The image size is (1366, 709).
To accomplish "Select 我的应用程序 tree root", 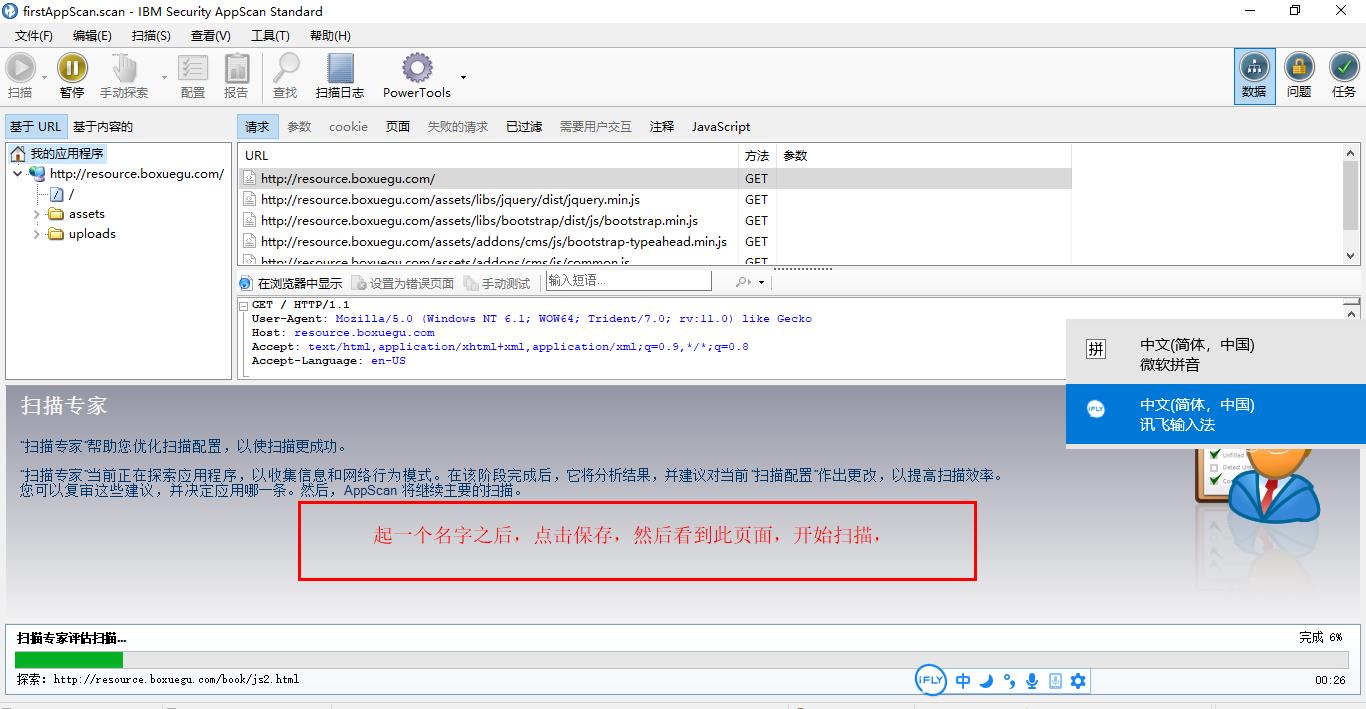I will [66, 154].
